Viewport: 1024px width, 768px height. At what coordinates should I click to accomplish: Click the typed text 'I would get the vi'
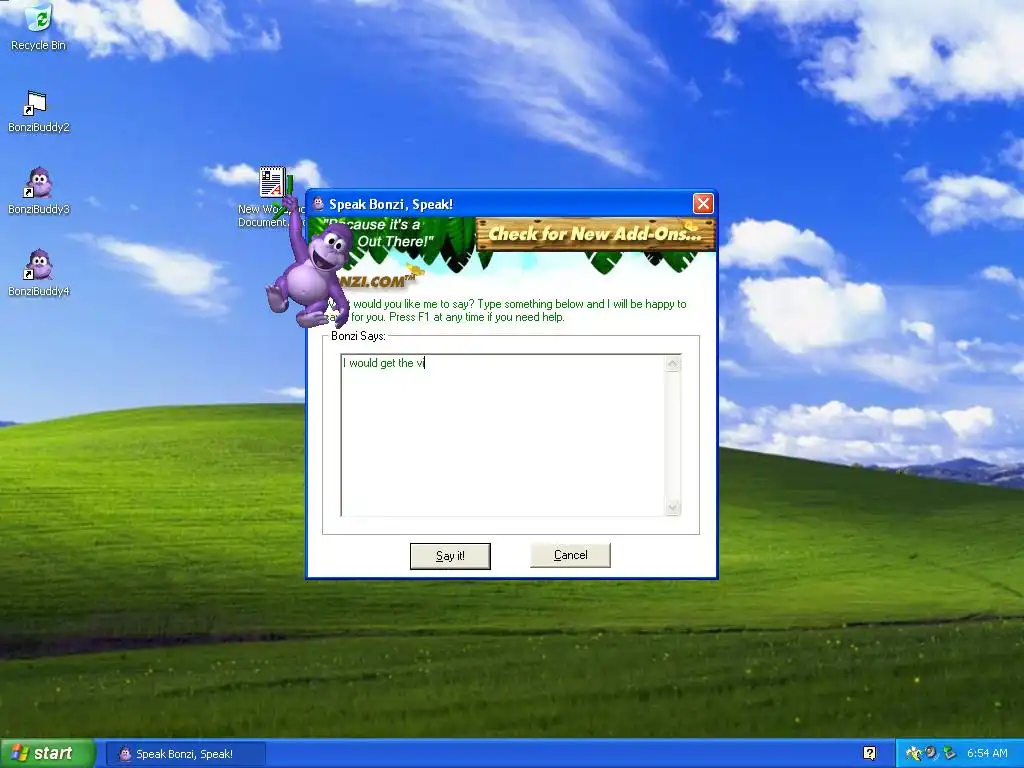(384, 363)
